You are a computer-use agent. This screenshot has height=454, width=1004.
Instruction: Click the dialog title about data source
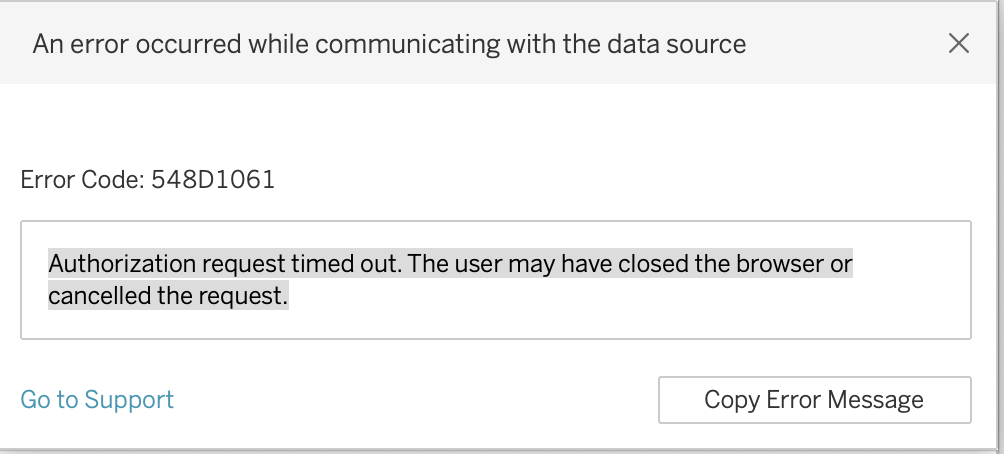pyautogui.click(x=389, y=44)
